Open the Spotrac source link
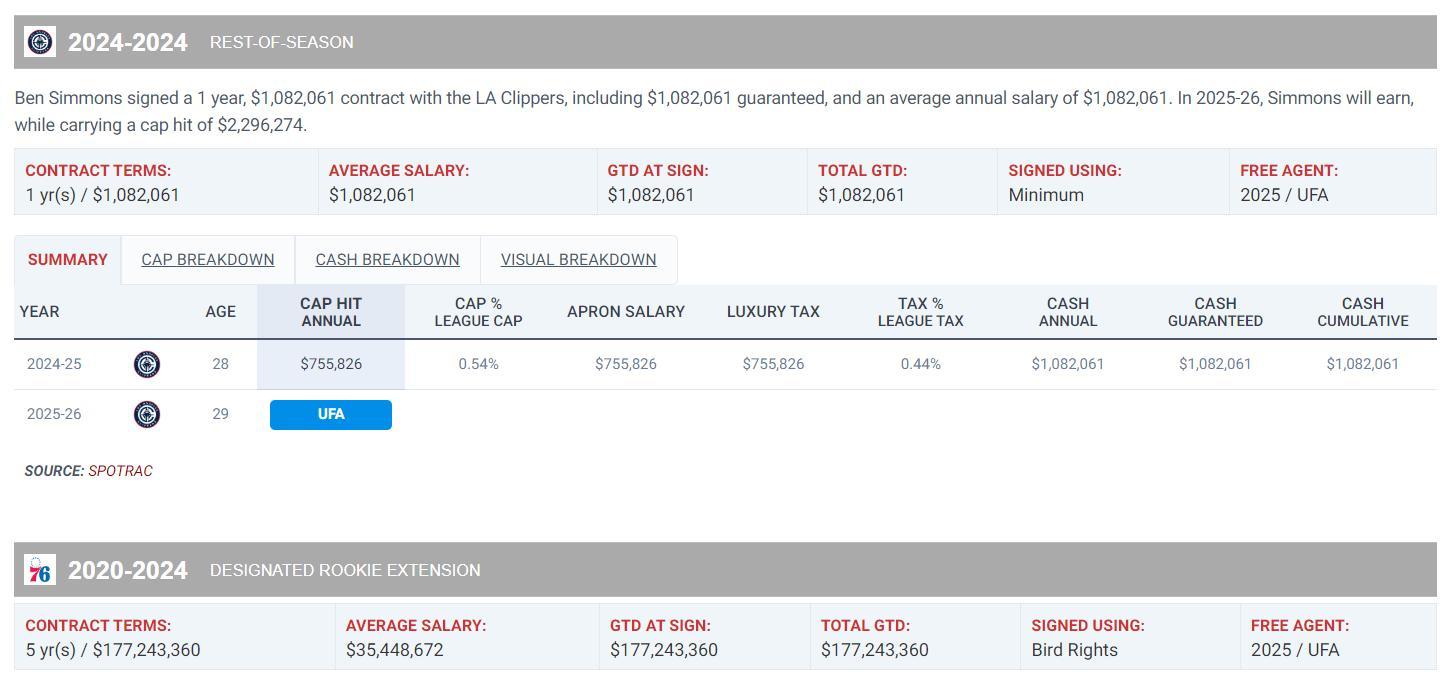Screen dimensions: 1445x687 click(x=120, y=471)
